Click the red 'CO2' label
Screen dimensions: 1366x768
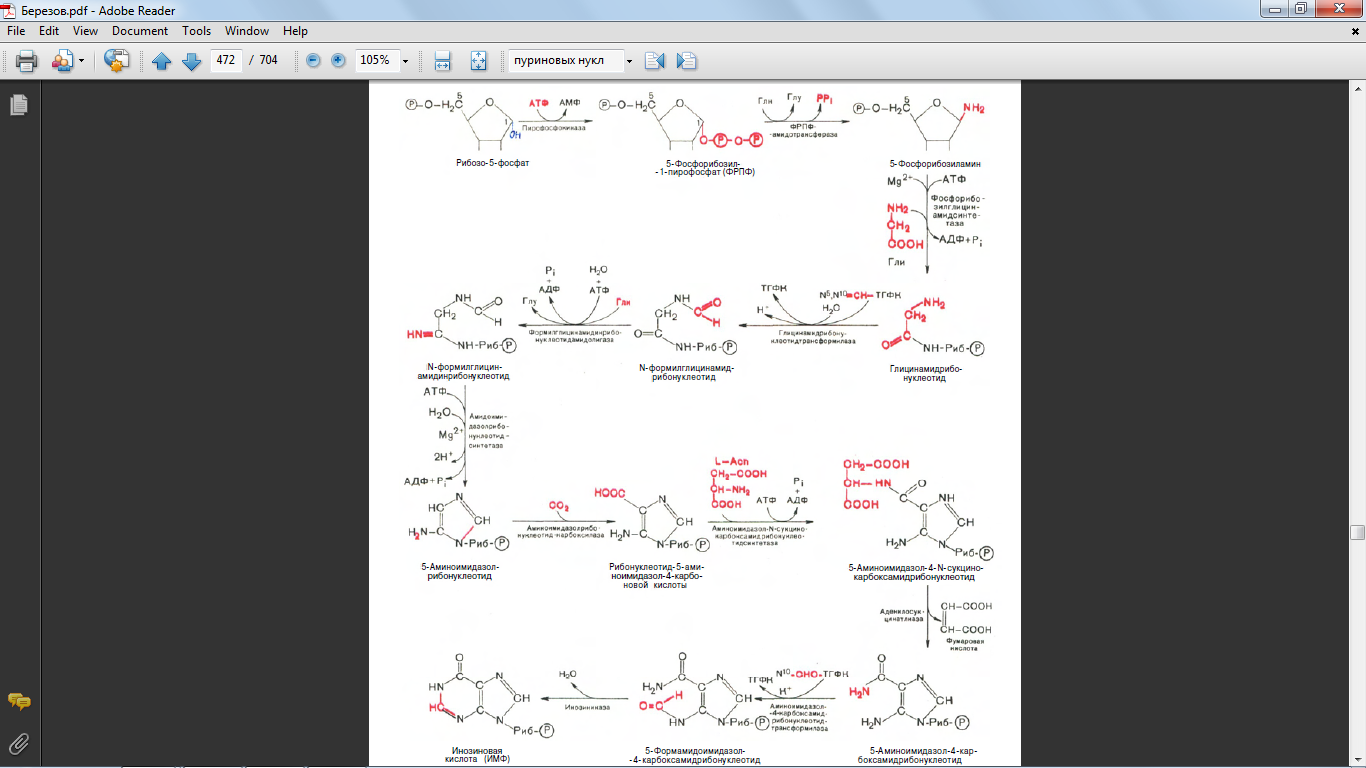pos(559,507)
